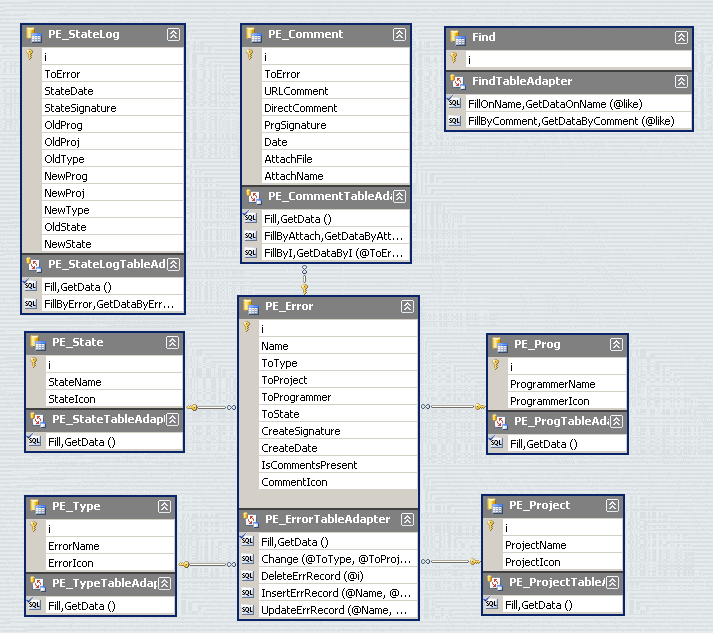Click the PE_State table icon
This screenshot has height=633, width=713.
(38, 342)
